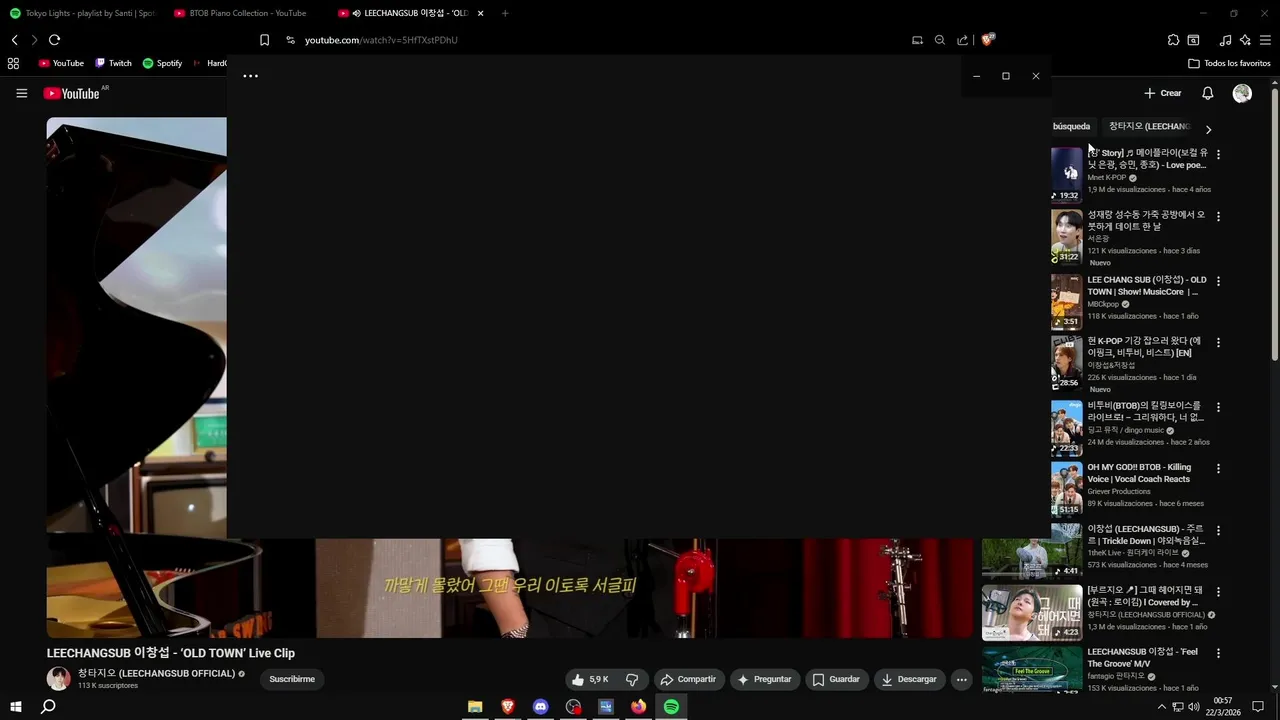Open the browser main menu
The height and width of the screenshot is (720, 1280).
point(1265,40)
